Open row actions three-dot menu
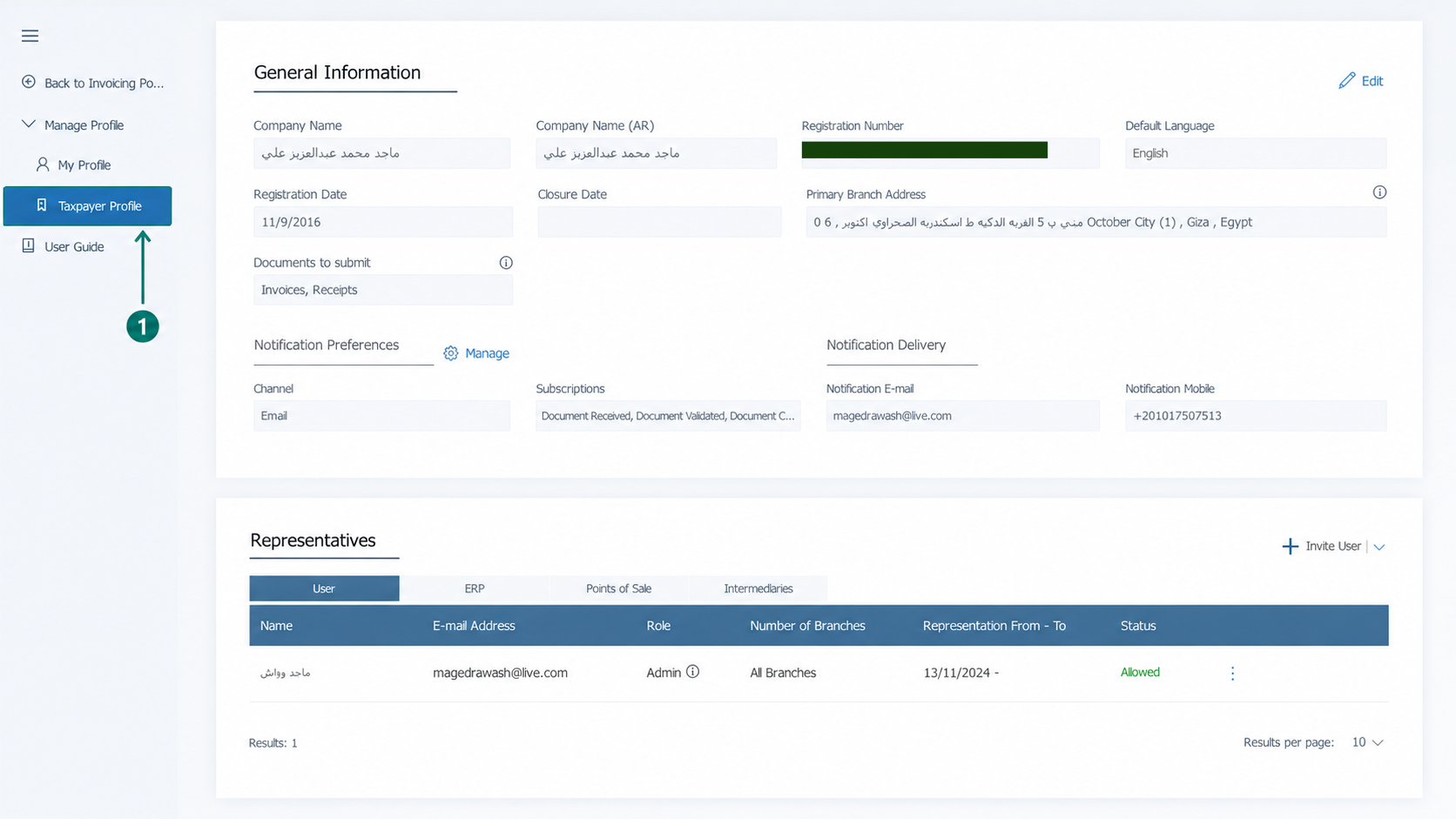This screenshot has width=1456, height=819. (1232, 673)
